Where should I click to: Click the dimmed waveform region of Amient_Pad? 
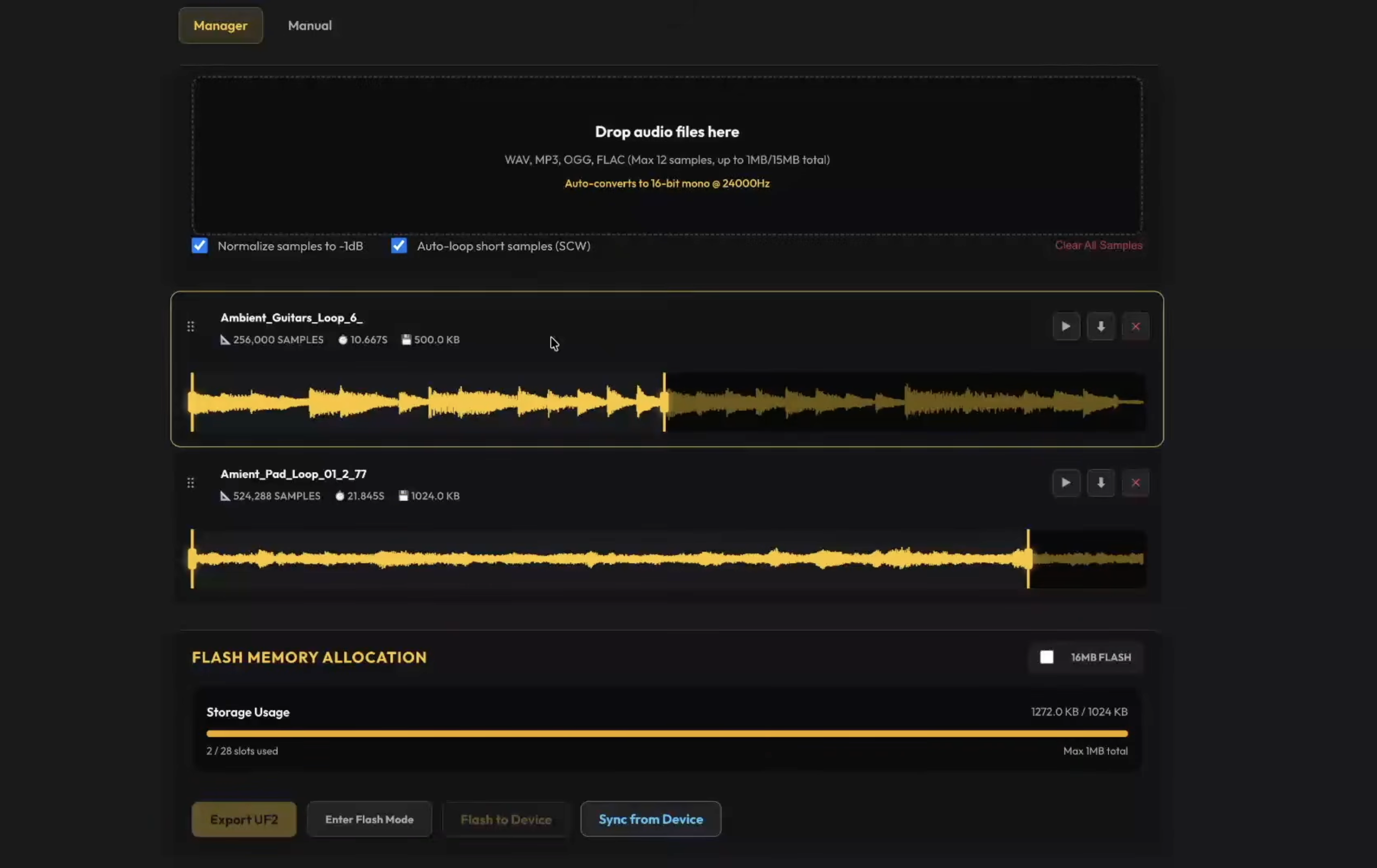(x=1088, y=559)
